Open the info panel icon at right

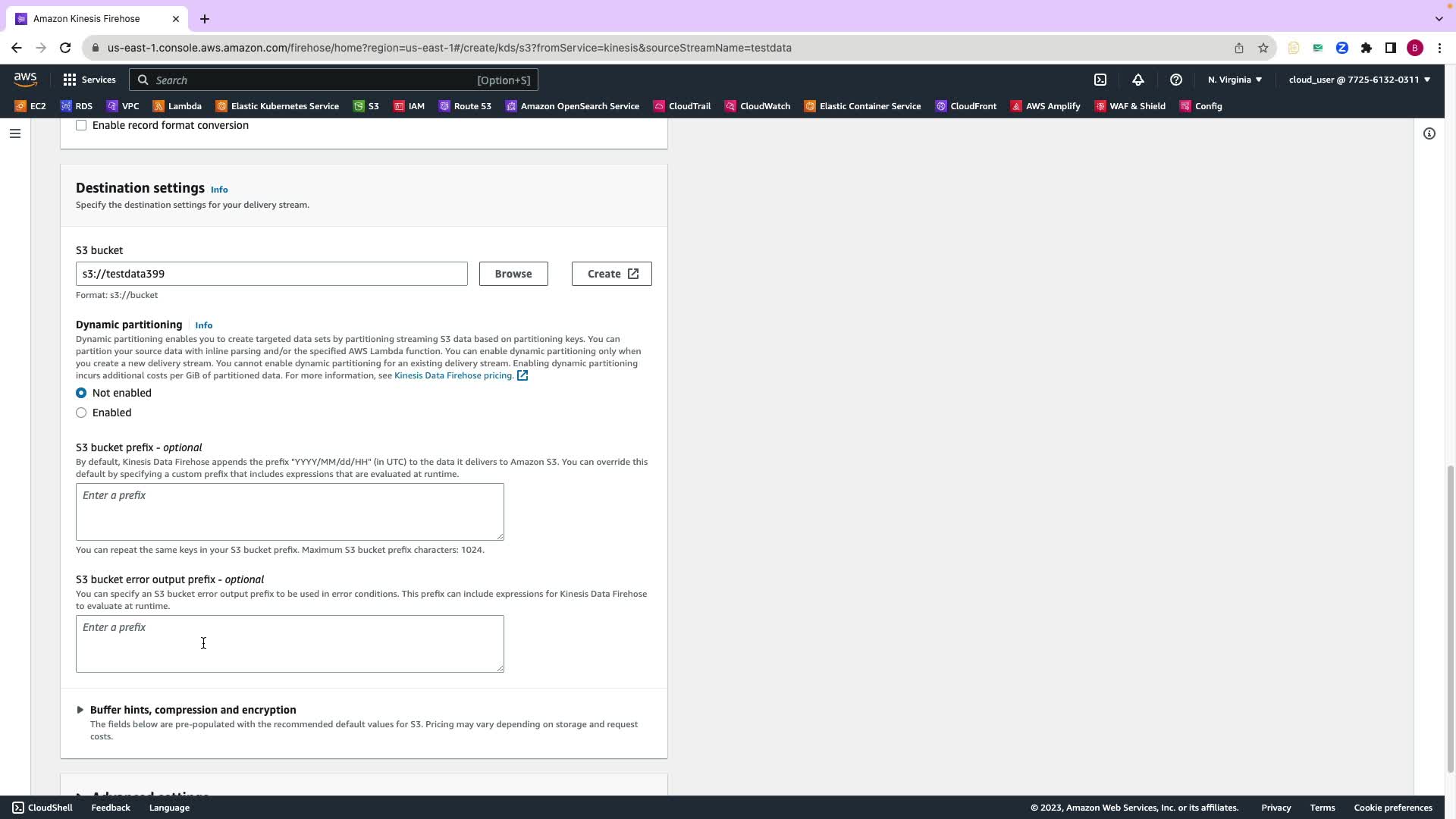point(1429,133)
